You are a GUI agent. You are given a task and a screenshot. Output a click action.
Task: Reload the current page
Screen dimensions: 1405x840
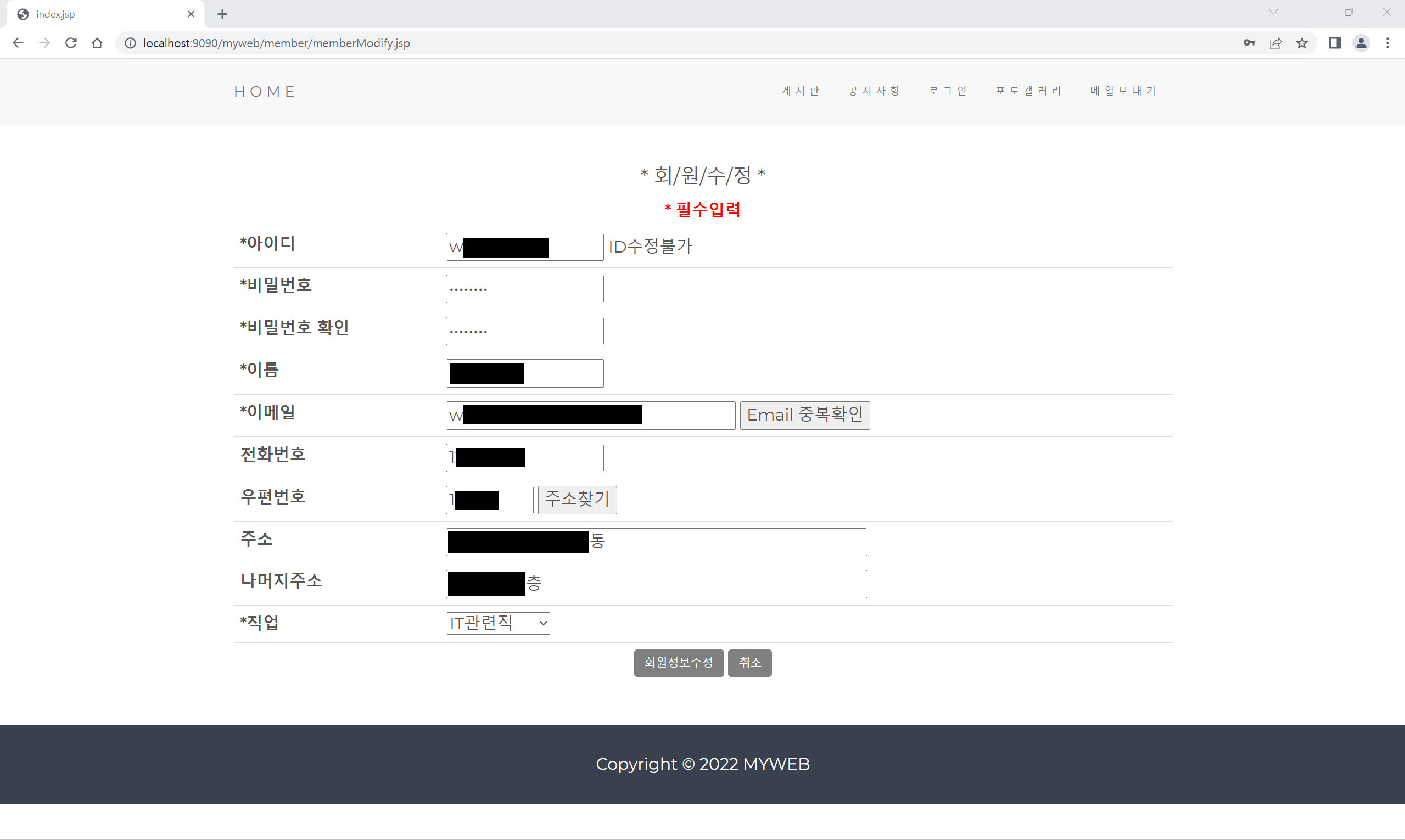coord(71,43)
